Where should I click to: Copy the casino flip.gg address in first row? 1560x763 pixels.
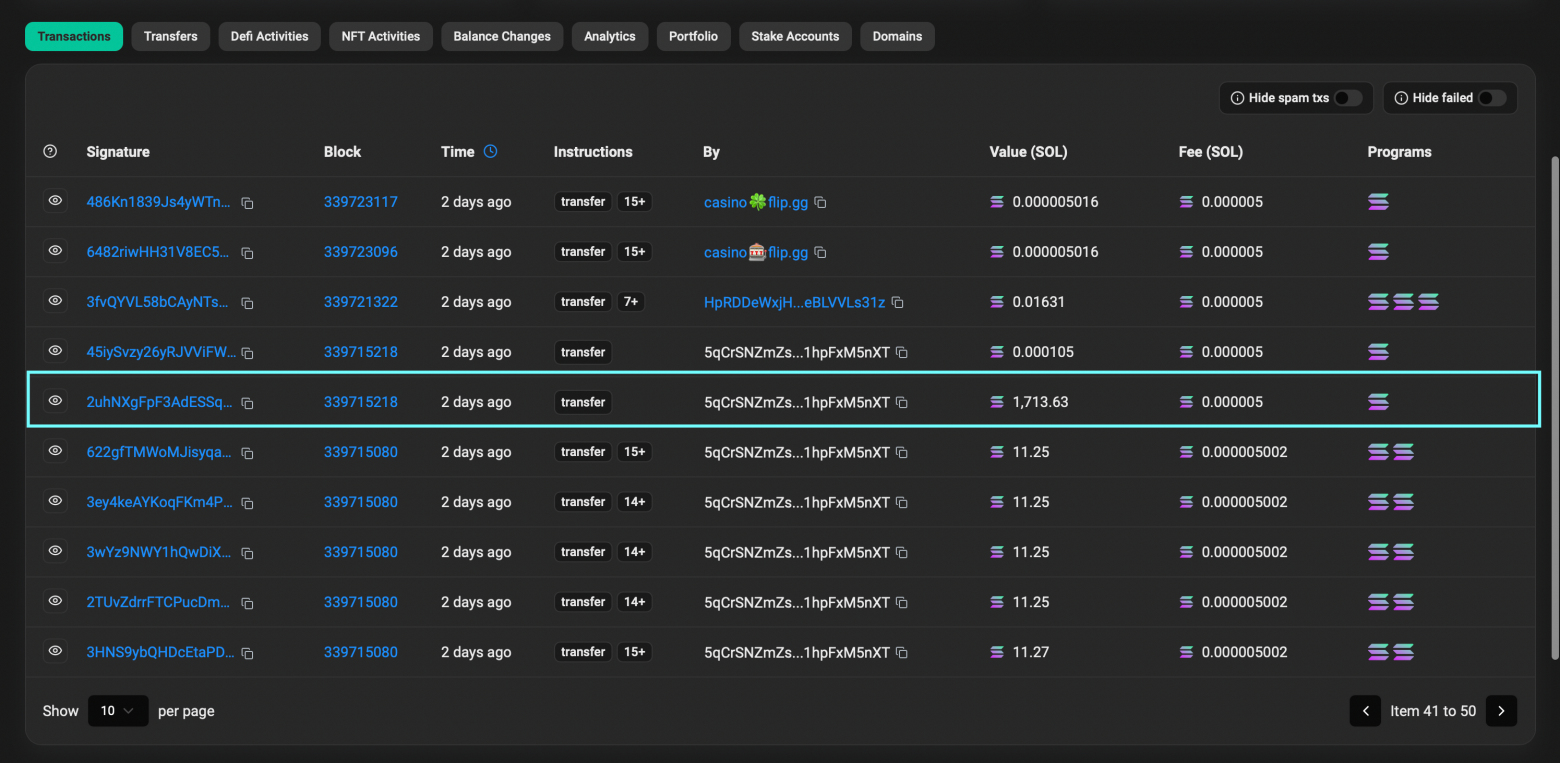pos(820,202)
